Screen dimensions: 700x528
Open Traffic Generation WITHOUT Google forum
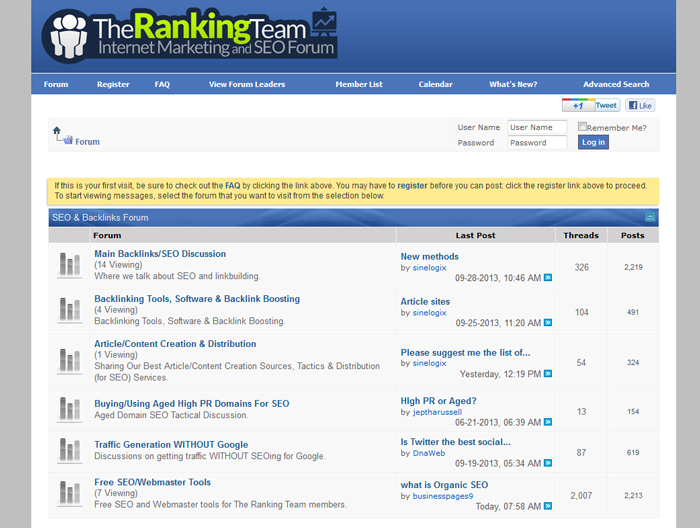171,445
